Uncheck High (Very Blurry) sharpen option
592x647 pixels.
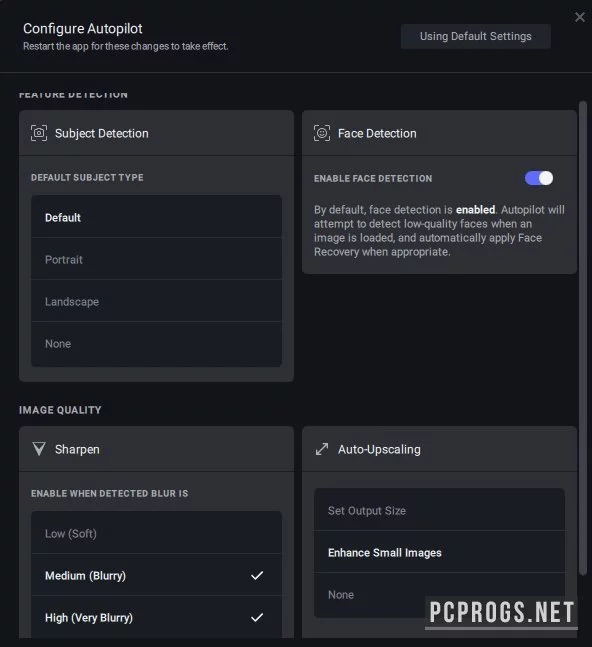coord(156,617)
